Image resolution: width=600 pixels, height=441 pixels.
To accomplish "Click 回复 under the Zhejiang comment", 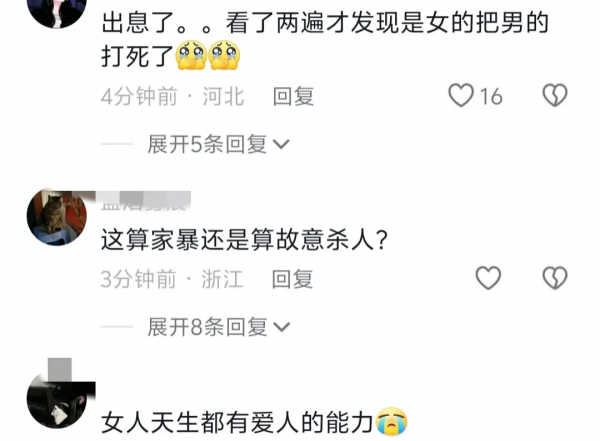I will (x=292, y=279).
